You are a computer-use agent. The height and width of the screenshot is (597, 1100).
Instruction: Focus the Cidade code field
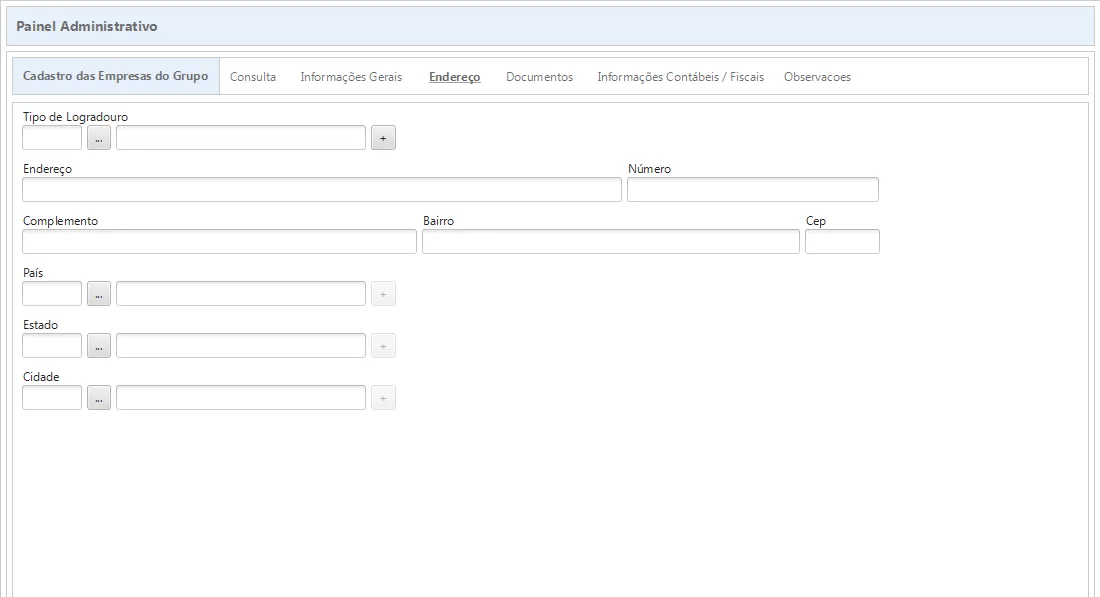point(52,398)
